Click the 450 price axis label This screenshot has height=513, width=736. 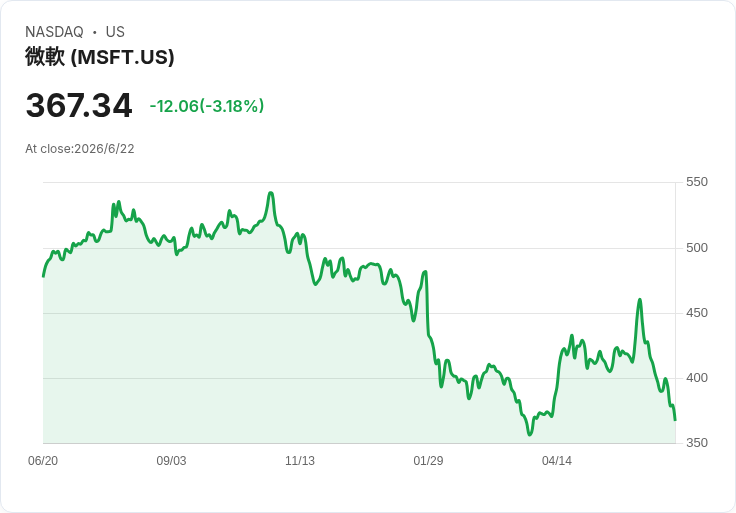click(697, 313)
